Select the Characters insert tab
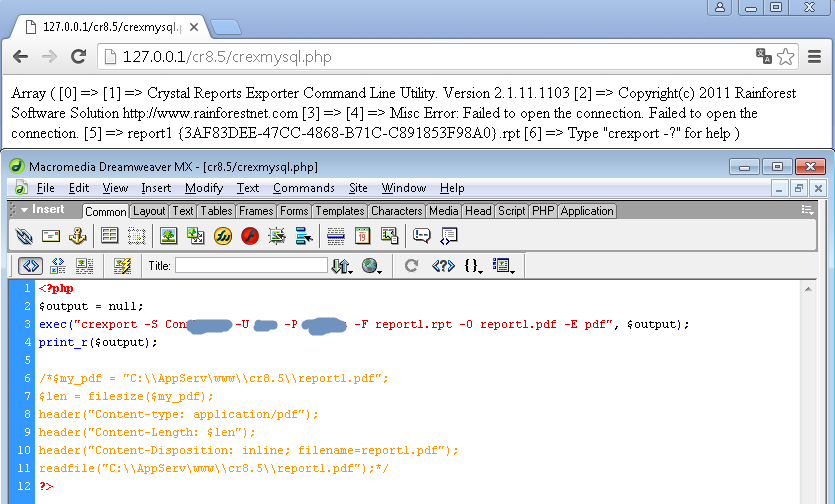The height and width of the screenshot is (504, 835). point(397,211)
